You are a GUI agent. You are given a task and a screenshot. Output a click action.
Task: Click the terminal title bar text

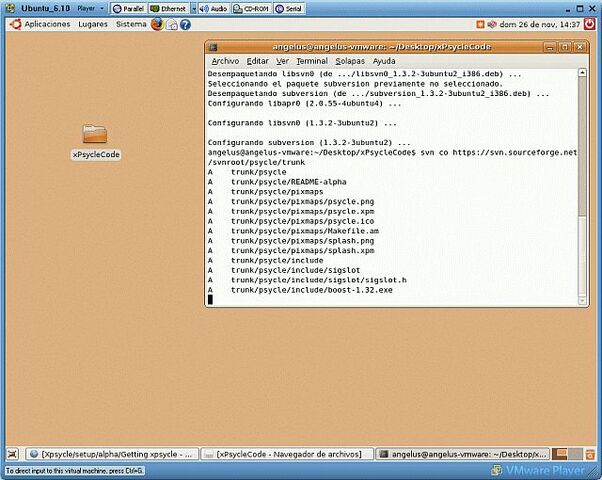tap(381, 47)
